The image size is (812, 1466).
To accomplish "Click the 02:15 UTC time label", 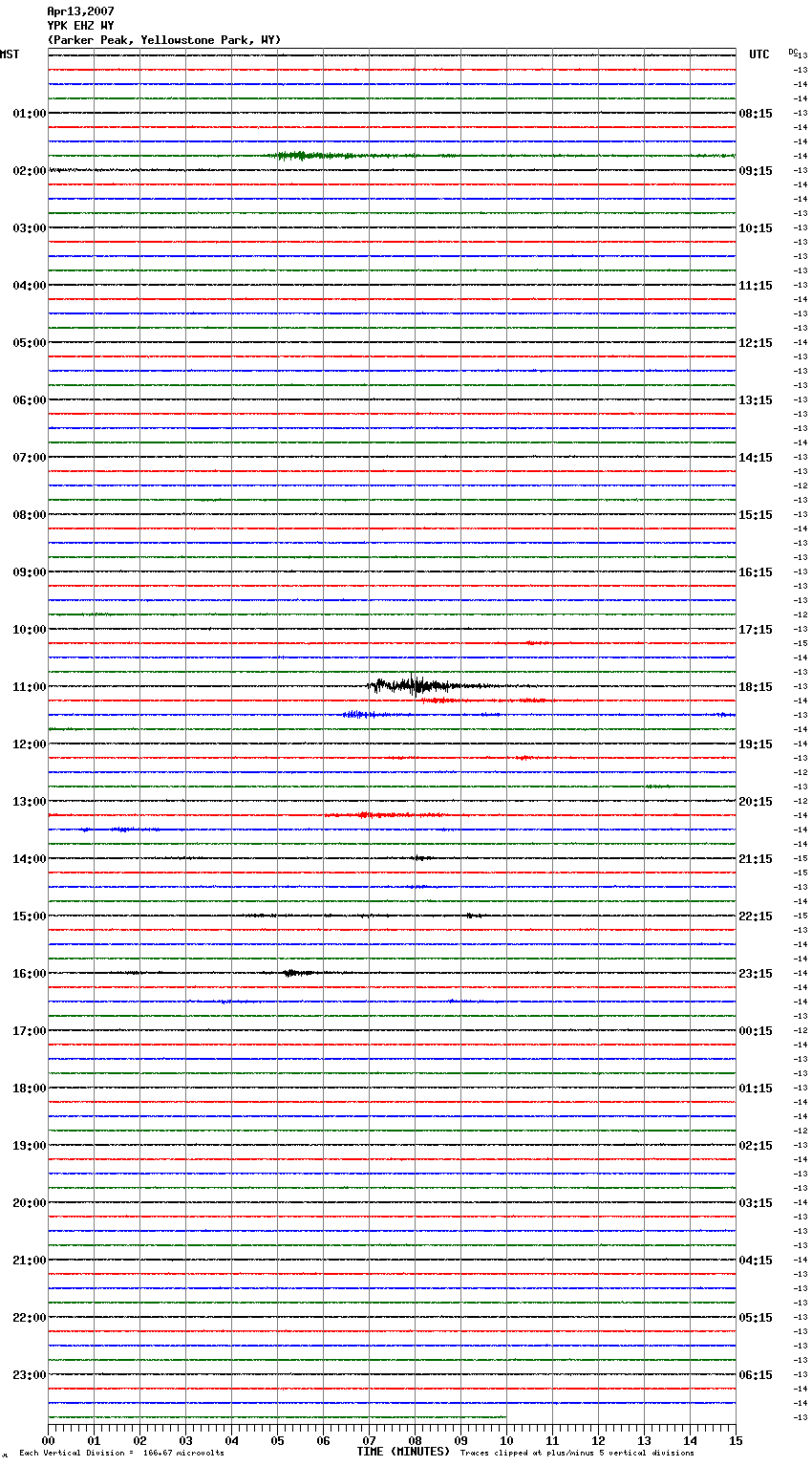I will [756, 1146].
